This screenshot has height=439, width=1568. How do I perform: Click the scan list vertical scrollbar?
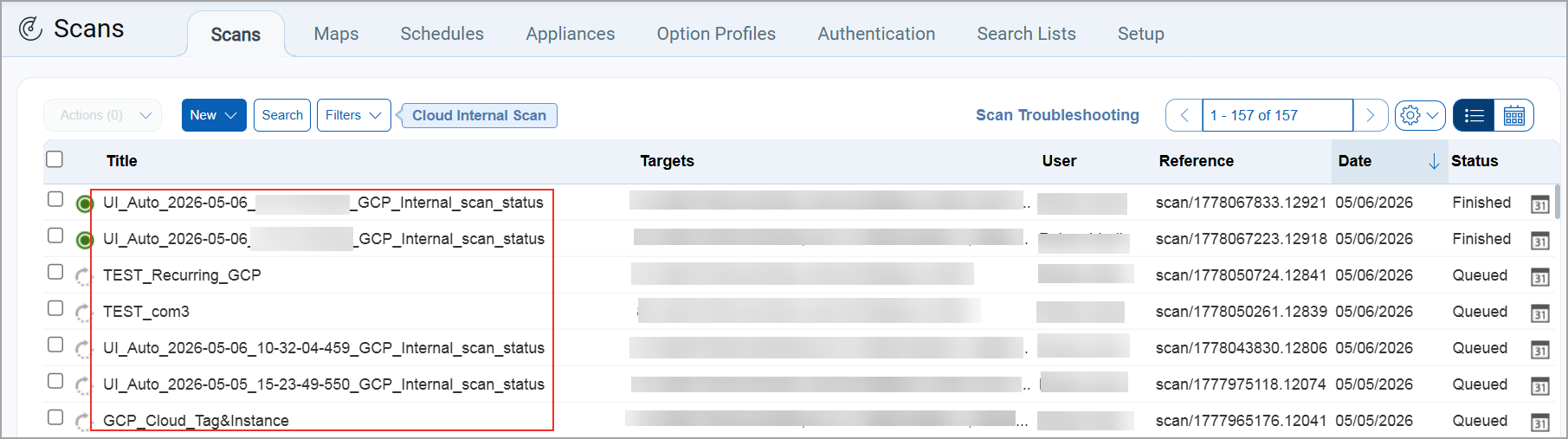tap(1557, 202)
